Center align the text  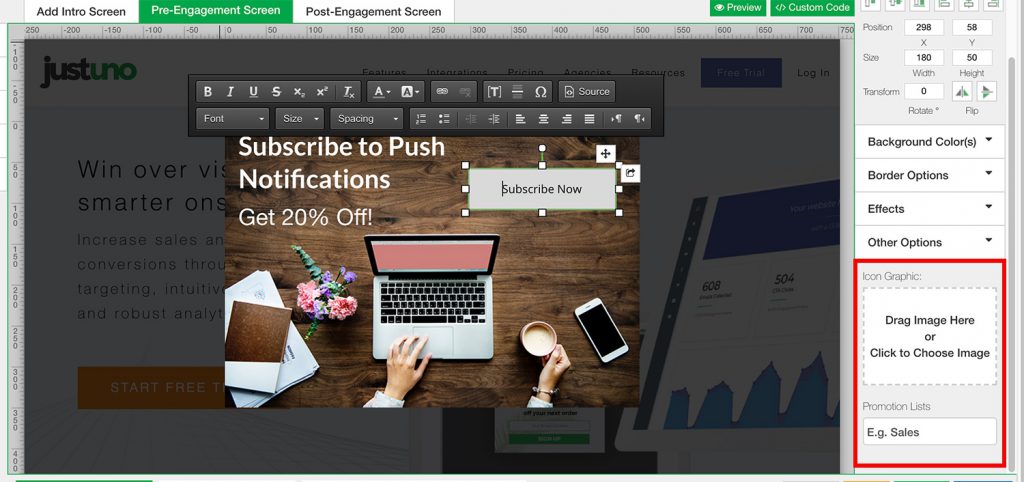543,119
